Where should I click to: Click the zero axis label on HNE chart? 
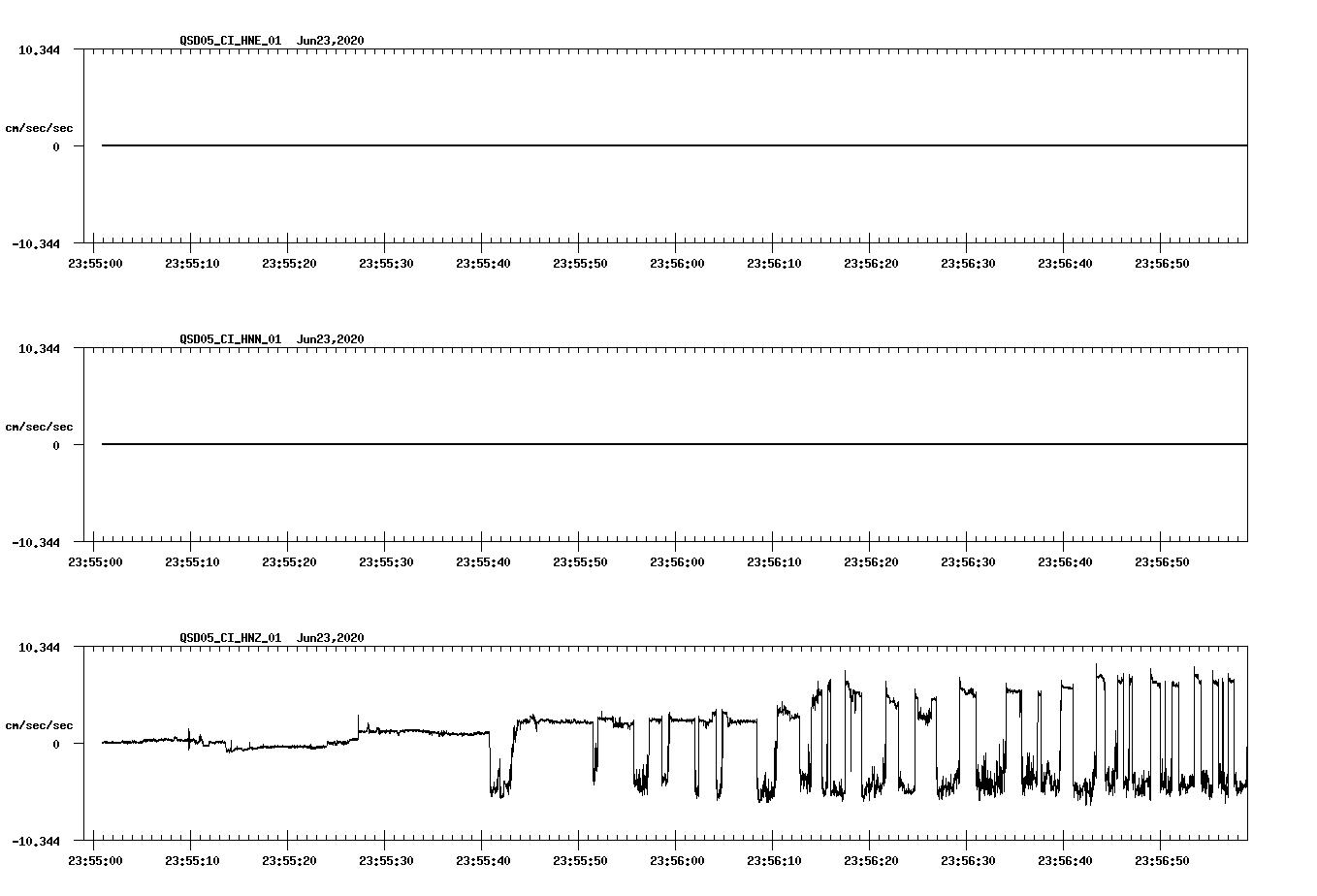56,146
